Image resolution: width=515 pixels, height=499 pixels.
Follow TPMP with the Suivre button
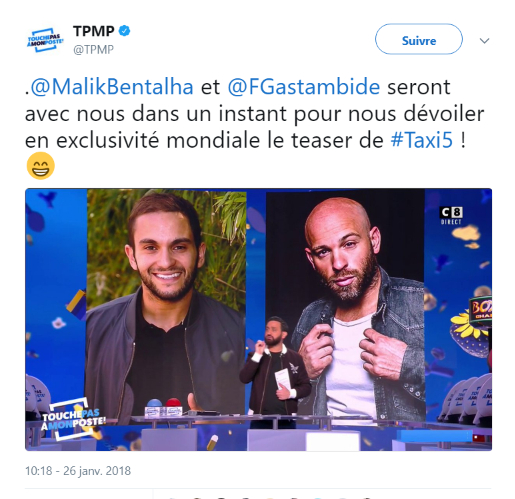click(419, 39)
